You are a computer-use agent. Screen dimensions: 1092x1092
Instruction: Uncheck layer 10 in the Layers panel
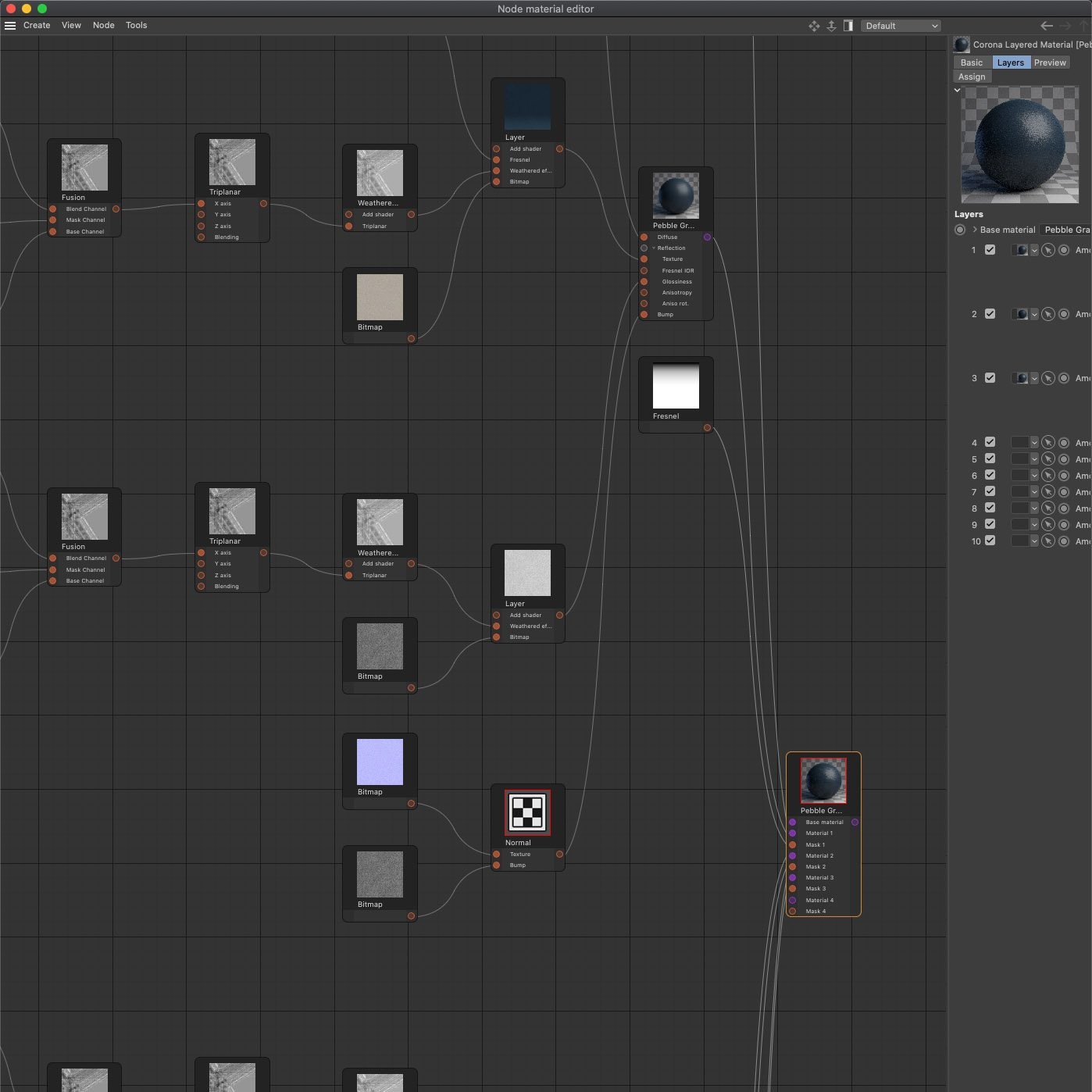pyautogui.click(x=990, y=541)
